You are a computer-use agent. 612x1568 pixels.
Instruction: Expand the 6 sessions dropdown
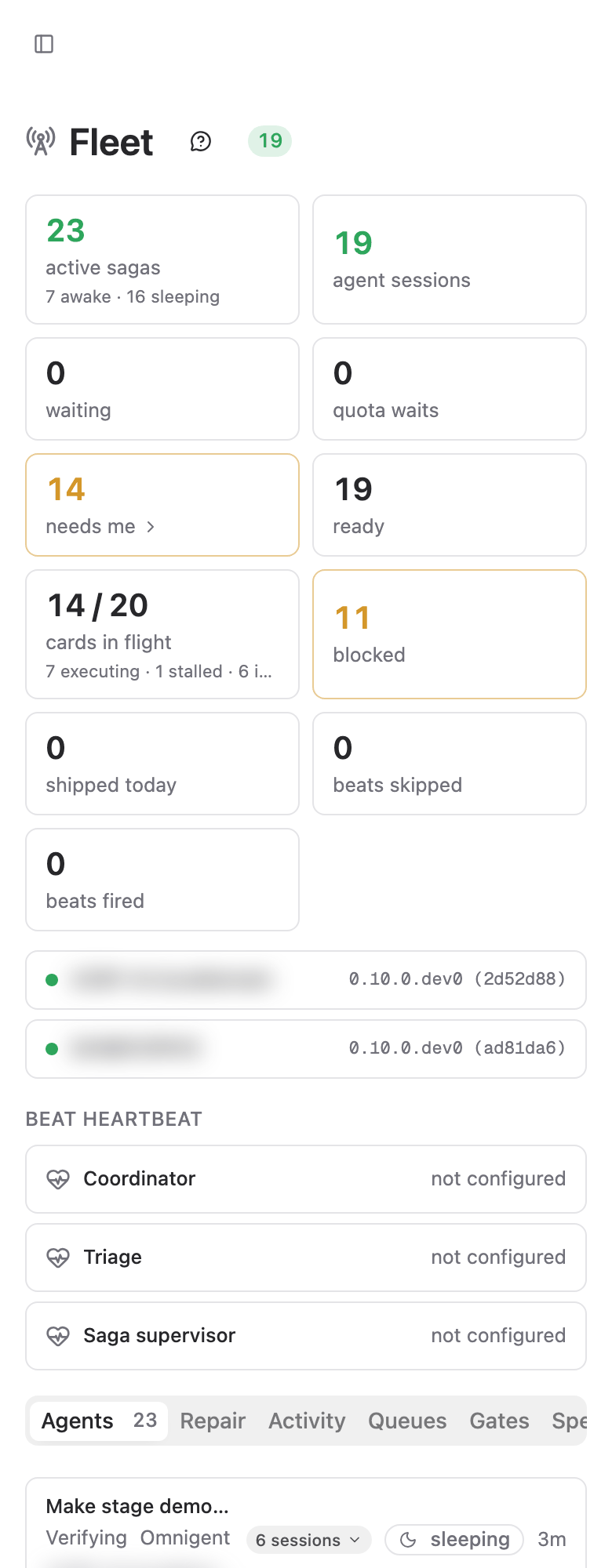coord(308,1540)
